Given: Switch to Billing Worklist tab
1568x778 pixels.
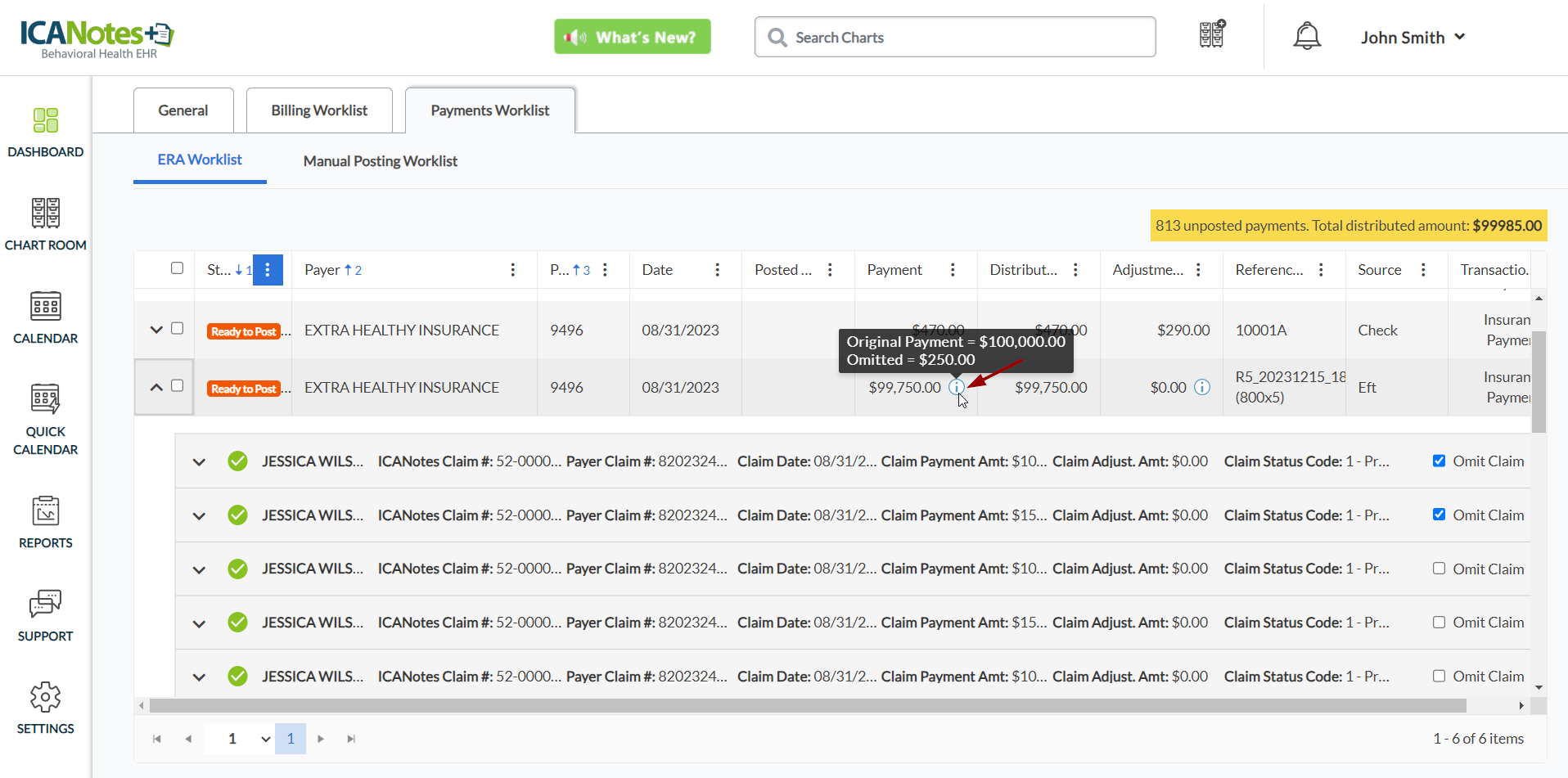Looking at the screenshot, I should pos(319,110).
